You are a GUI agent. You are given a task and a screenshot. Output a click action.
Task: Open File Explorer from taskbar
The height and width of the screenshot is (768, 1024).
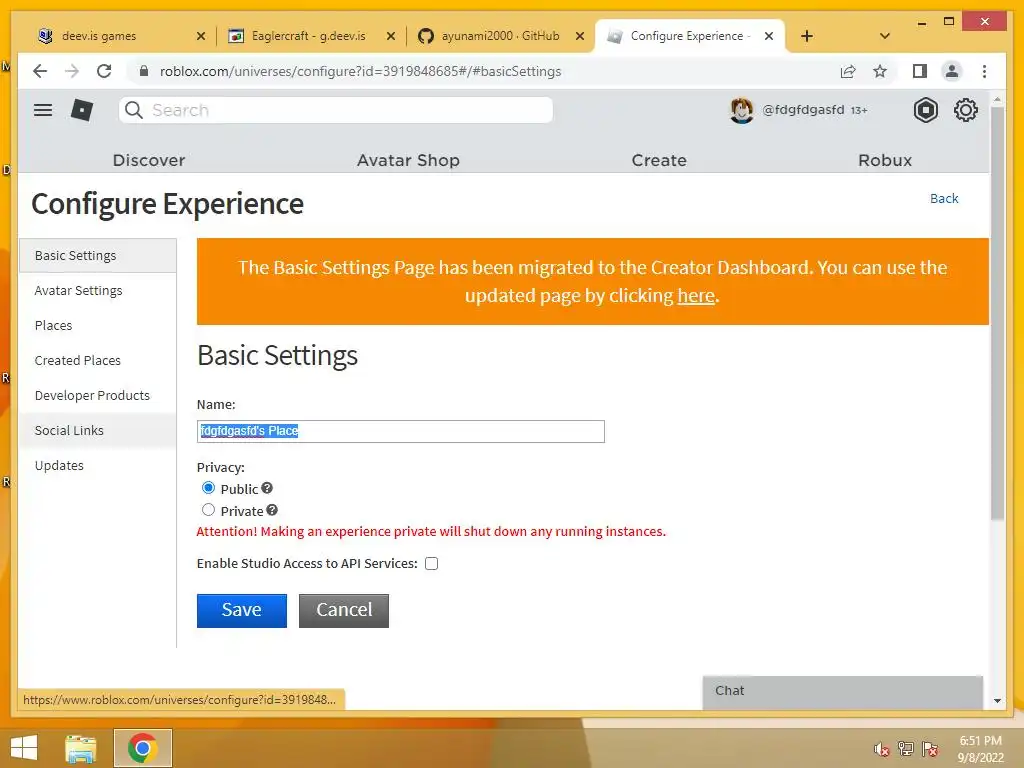click(x=81, y=748)
